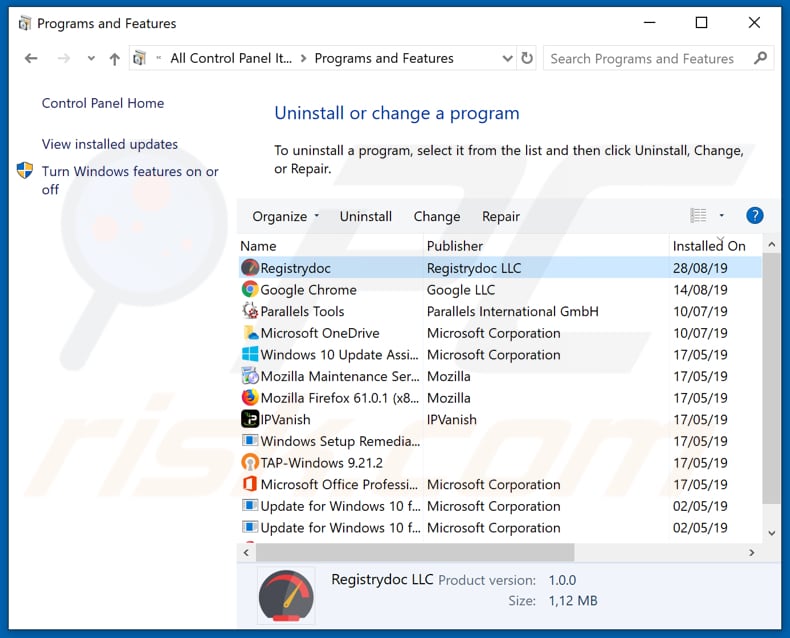Click the Microsoft Office Professional icon
The image size is (790, 638).
[250, 484]
